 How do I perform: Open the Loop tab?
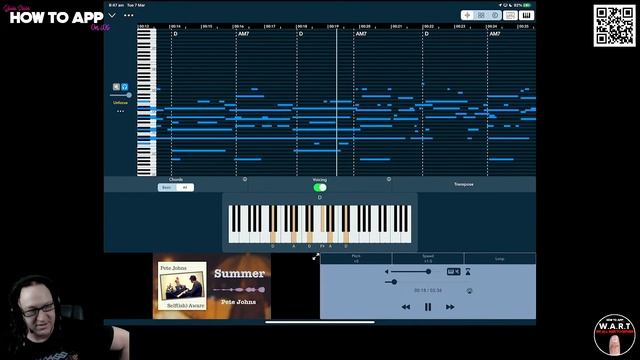pos(500,258)
